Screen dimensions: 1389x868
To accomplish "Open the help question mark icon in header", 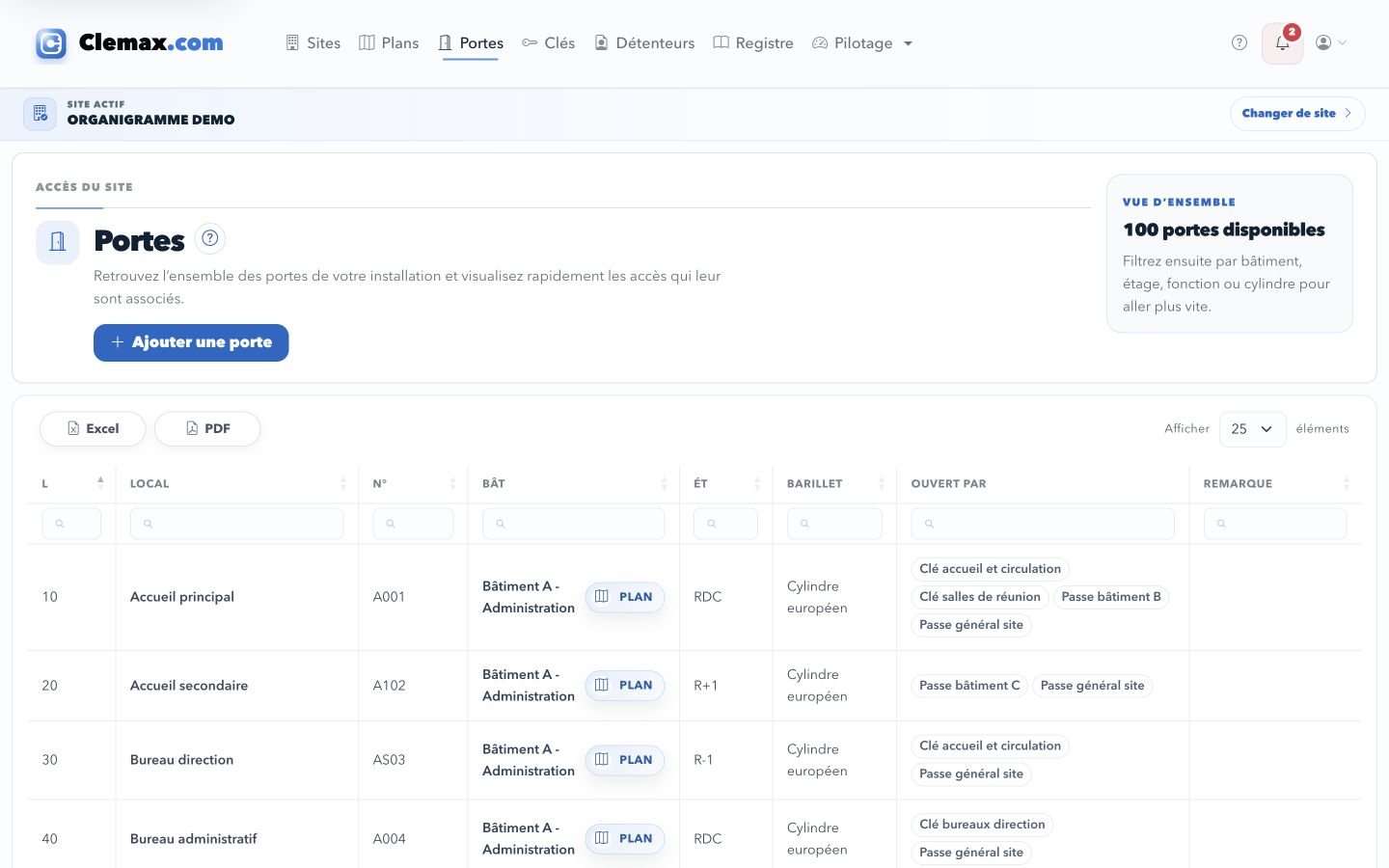I will tap(1239, 42).
